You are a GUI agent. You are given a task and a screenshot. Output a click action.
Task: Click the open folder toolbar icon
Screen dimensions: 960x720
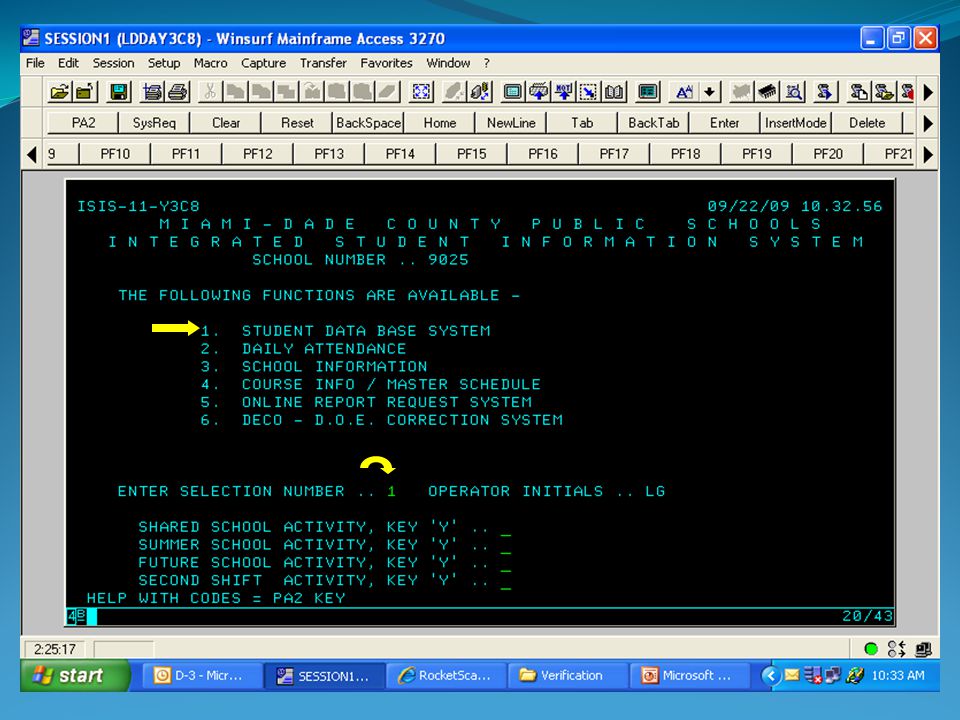tap(59, 92)
